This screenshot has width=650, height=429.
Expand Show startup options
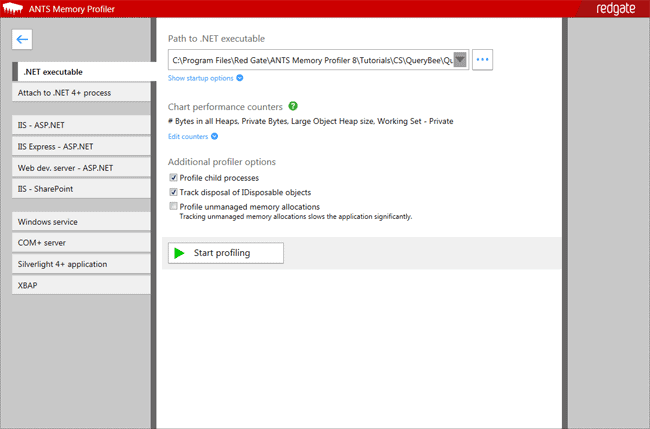tap(205, 77)
